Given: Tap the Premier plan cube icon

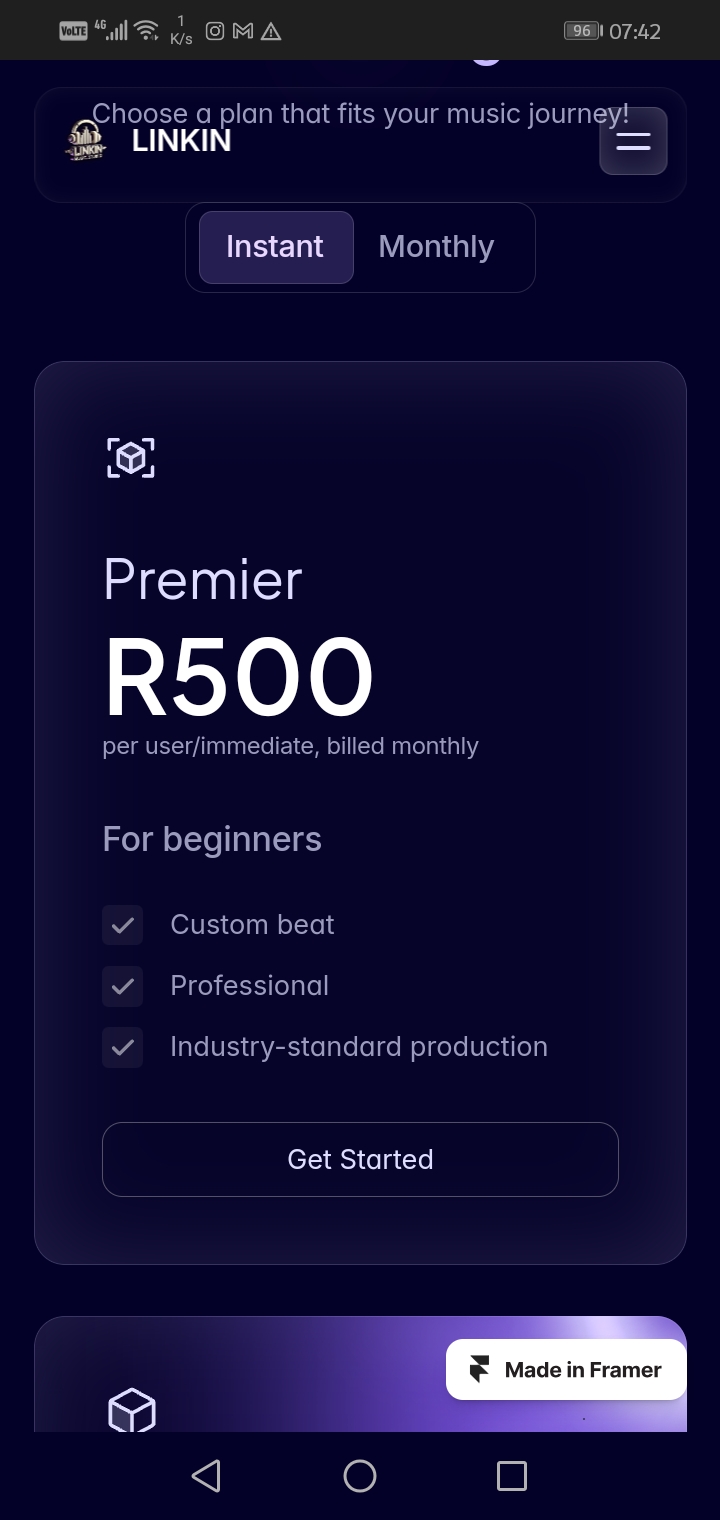Looking at the screenshot, I should pos(131,458).
